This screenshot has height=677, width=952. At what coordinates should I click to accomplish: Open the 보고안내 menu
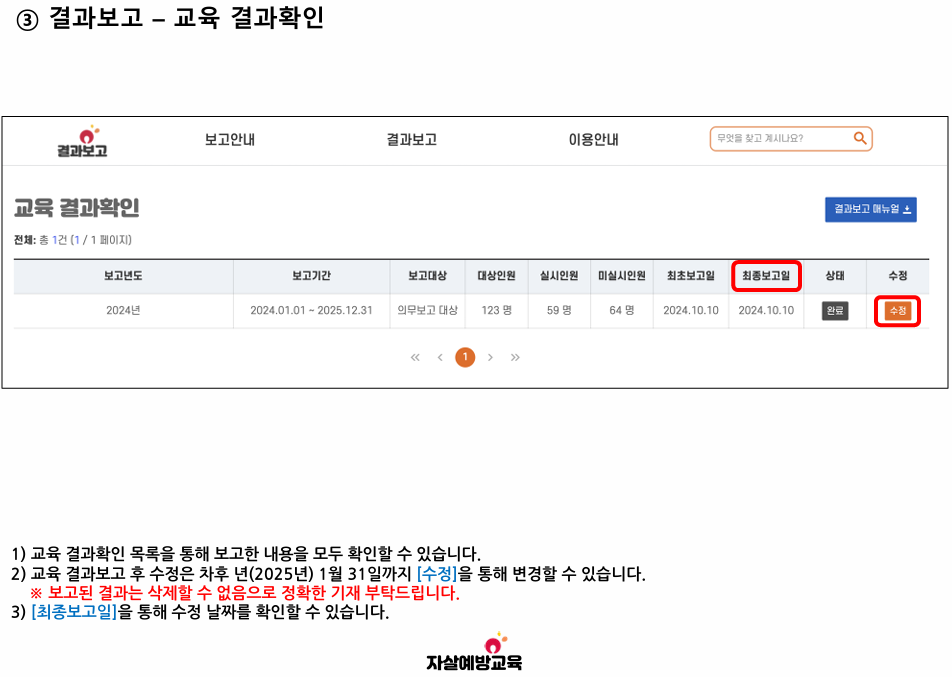(230, 140)
